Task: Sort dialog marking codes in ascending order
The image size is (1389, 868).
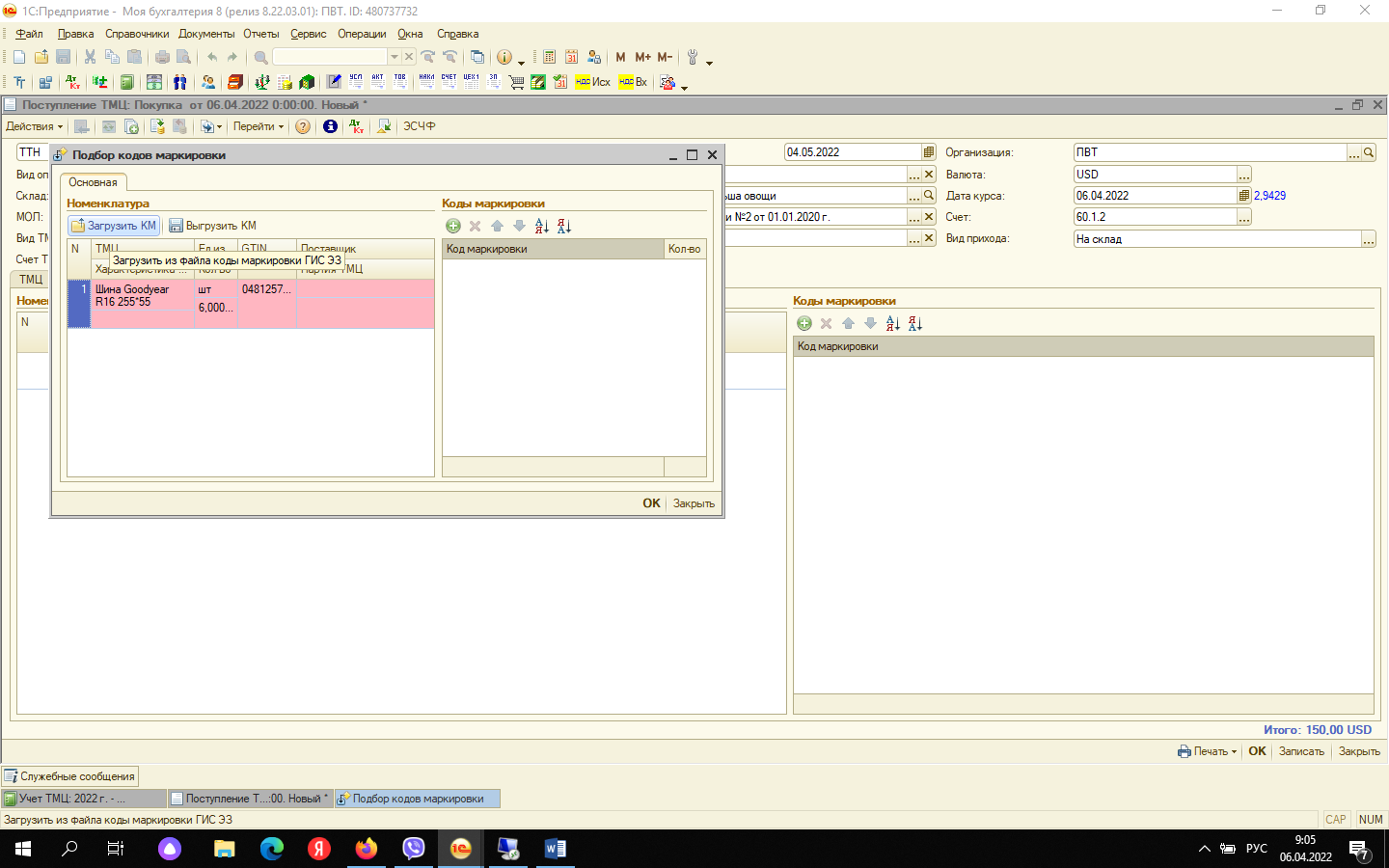Action: click(541, 226)
